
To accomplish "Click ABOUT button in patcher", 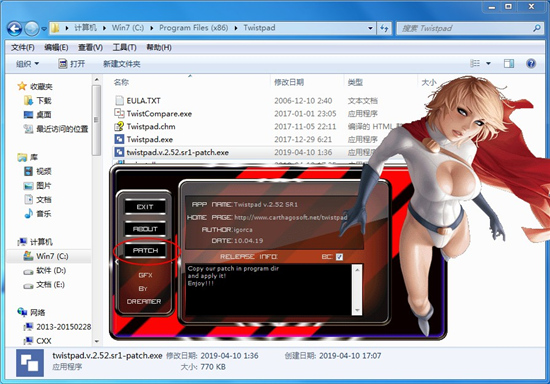I will [145, 229].
